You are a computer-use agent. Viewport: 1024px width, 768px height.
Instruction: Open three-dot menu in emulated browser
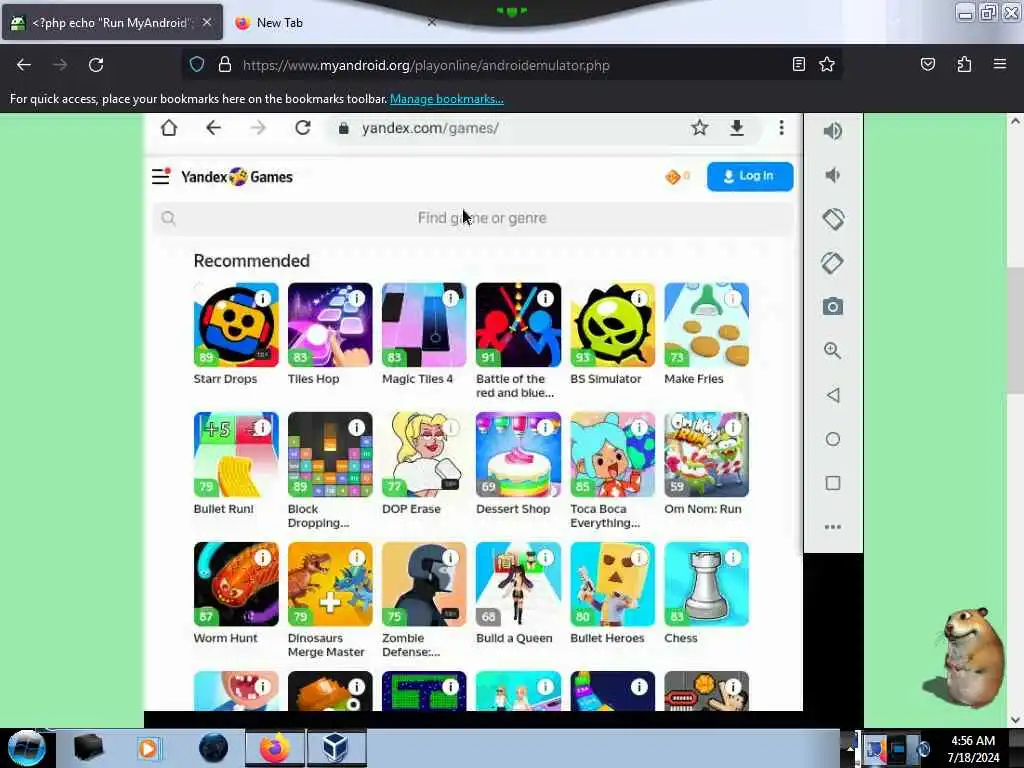coord(781,128)
